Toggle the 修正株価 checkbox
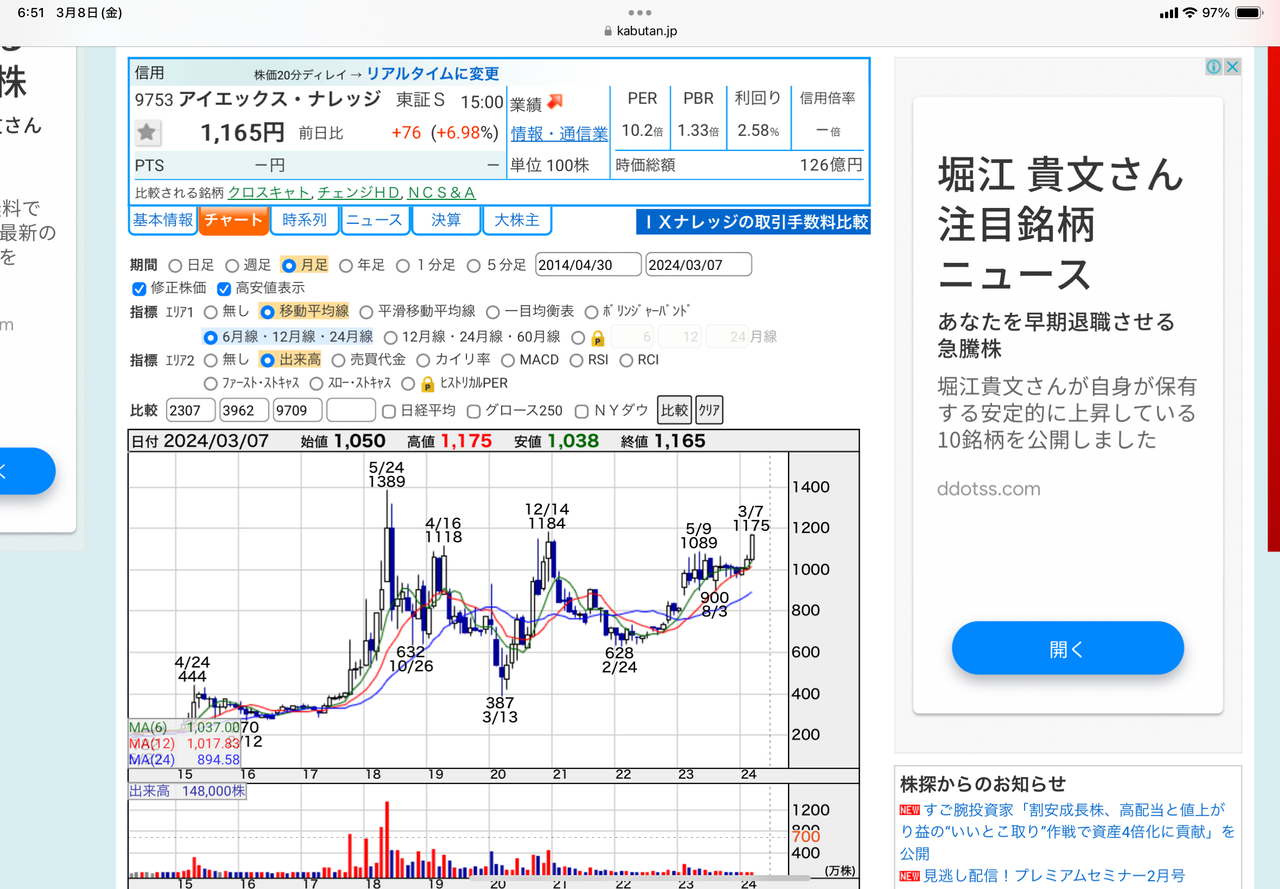The height and width of the screenshot is (889, 1280). click(x=139, y=289)
